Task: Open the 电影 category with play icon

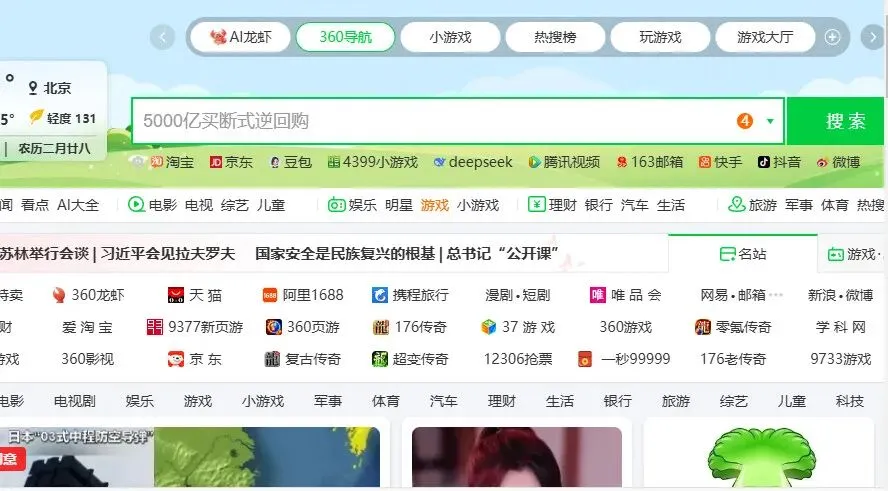Action: [x=152, y=205]
